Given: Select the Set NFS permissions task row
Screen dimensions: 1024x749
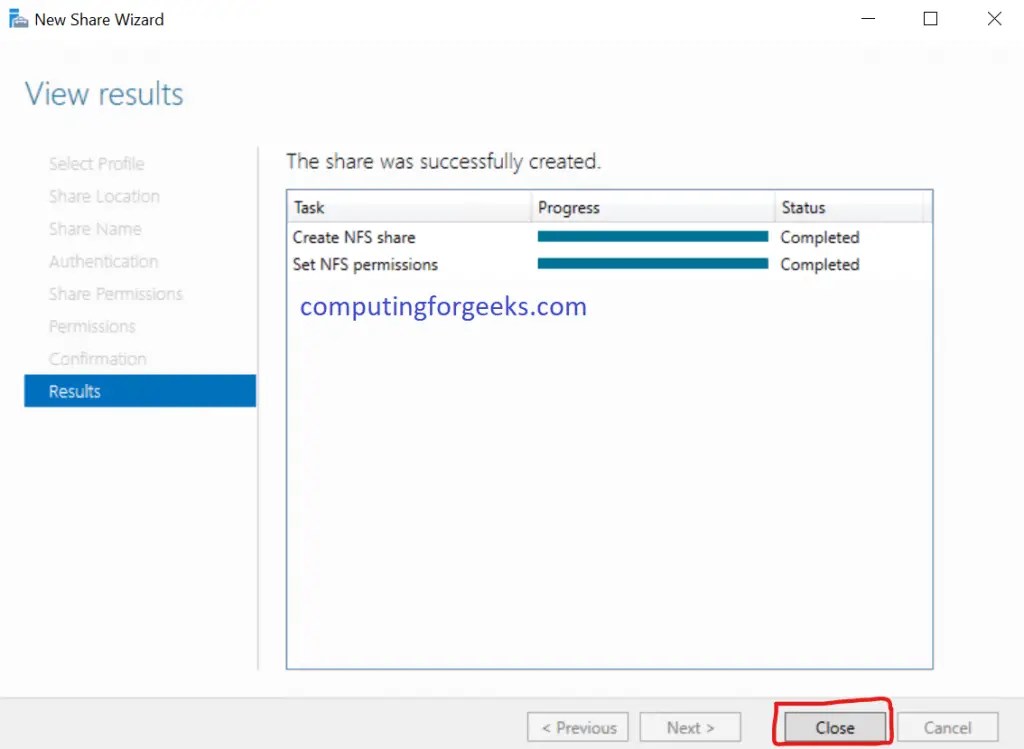Looking at the screenshot, I should click(x=363, y=264).
